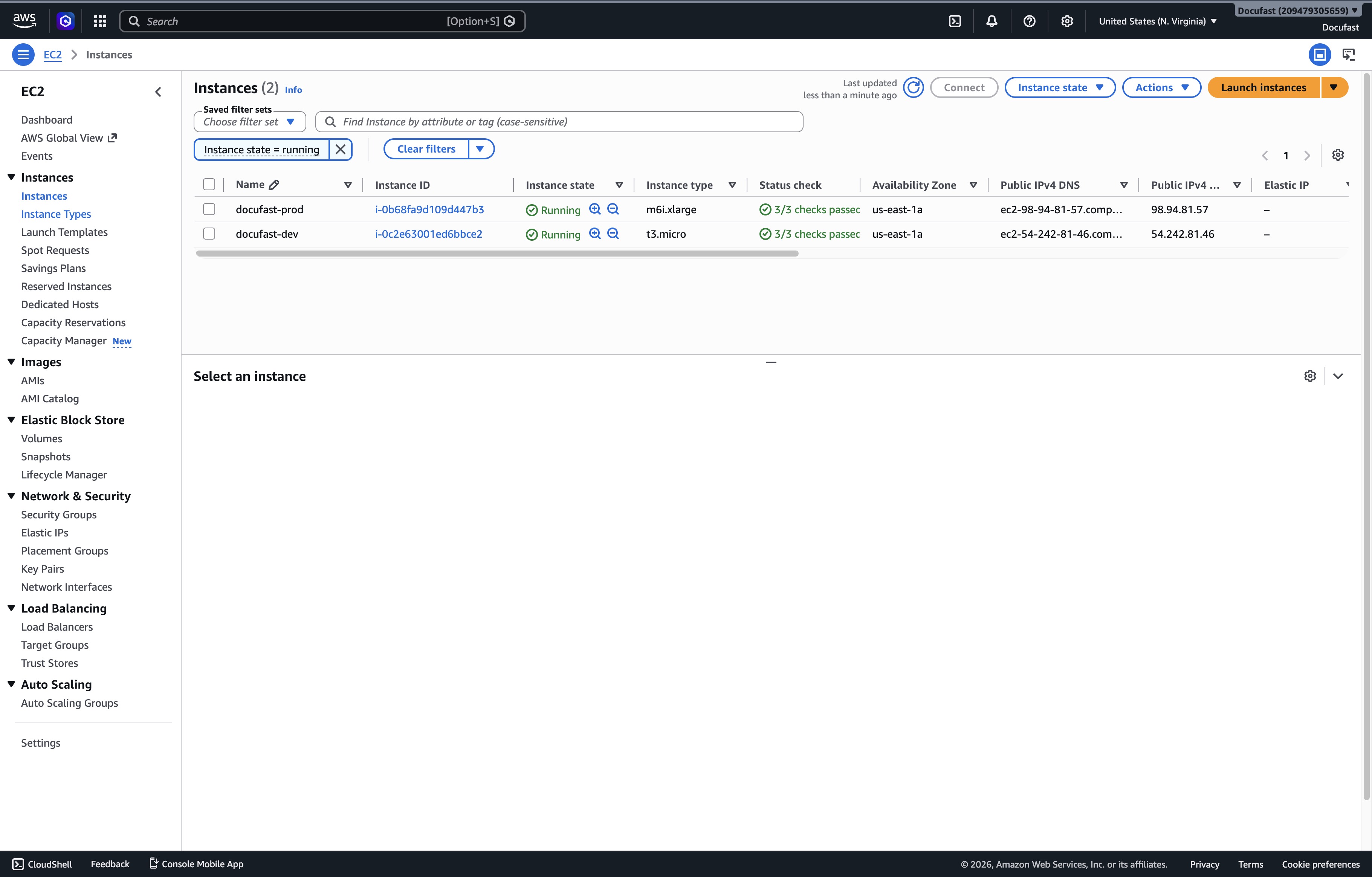Toggle the side navigation hamburger icon
The image size is (1372, 877).
(x=23, y=55)
